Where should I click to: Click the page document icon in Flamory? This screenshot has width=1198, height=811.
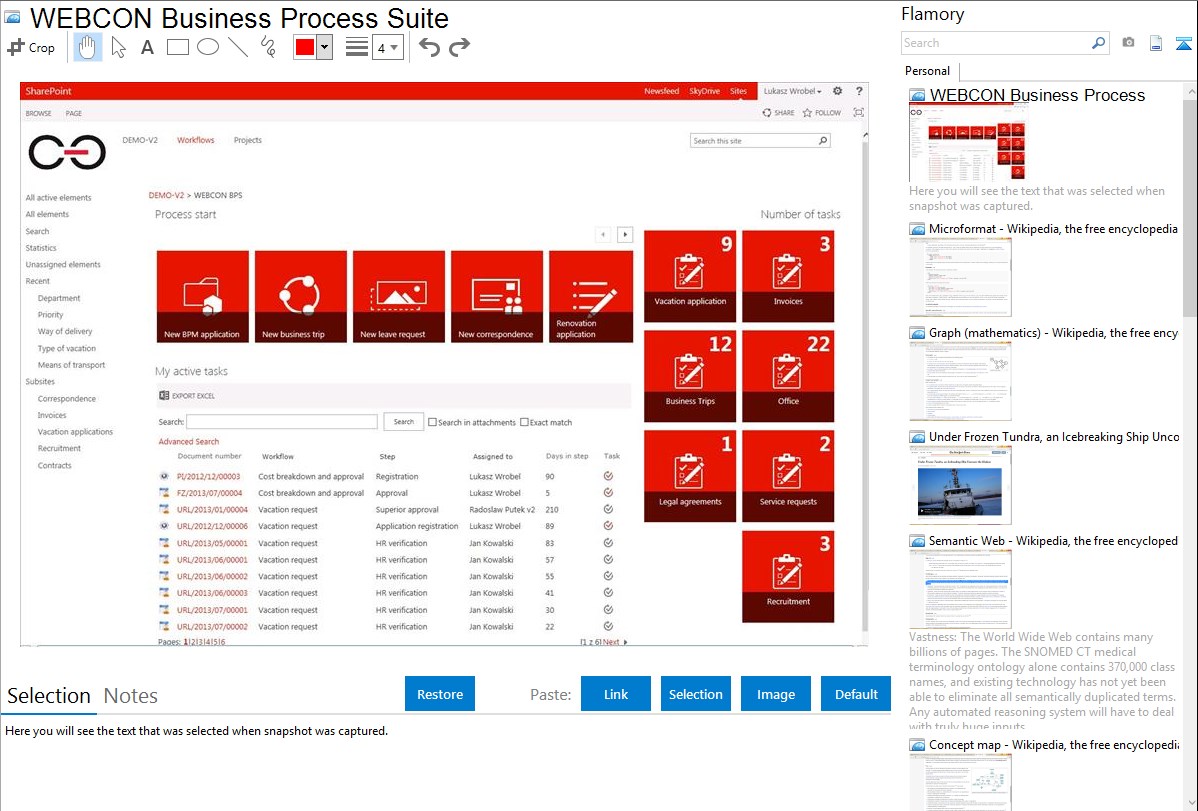[1156, 43]
